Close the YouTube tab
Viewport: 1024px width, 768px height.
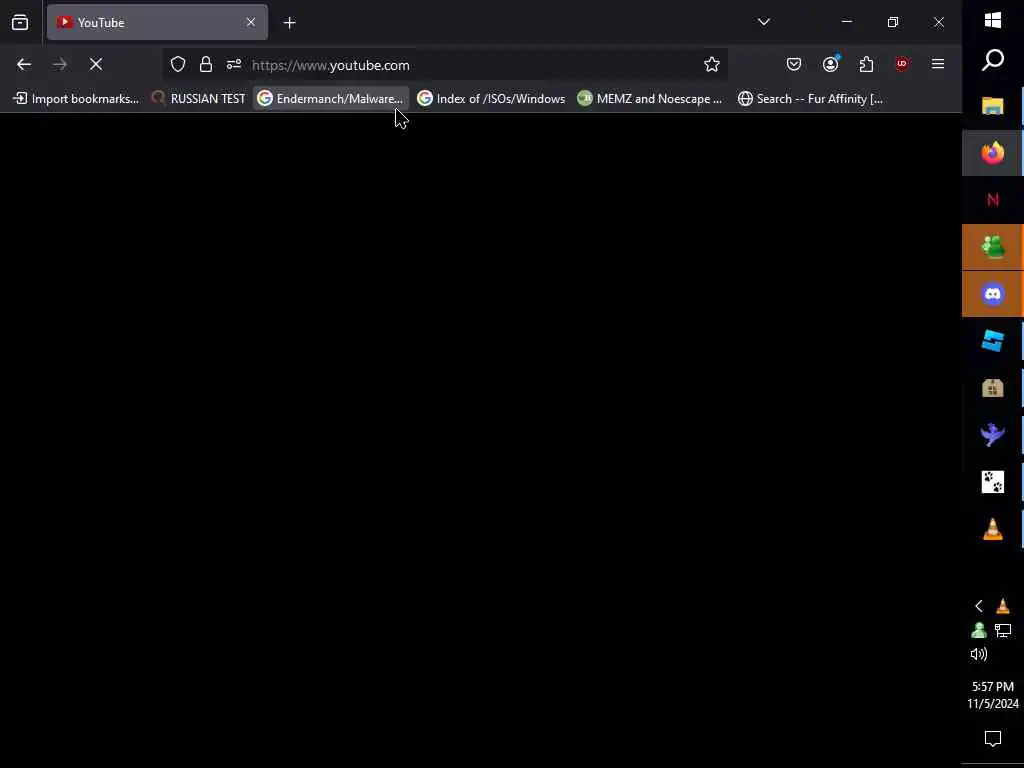(x=251, y=22)
